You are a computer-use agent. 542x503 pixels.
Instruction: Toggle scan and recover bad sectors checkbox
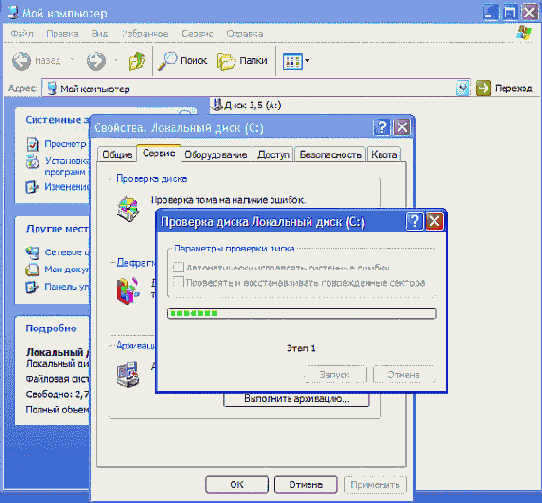click(x=178, y=281)
